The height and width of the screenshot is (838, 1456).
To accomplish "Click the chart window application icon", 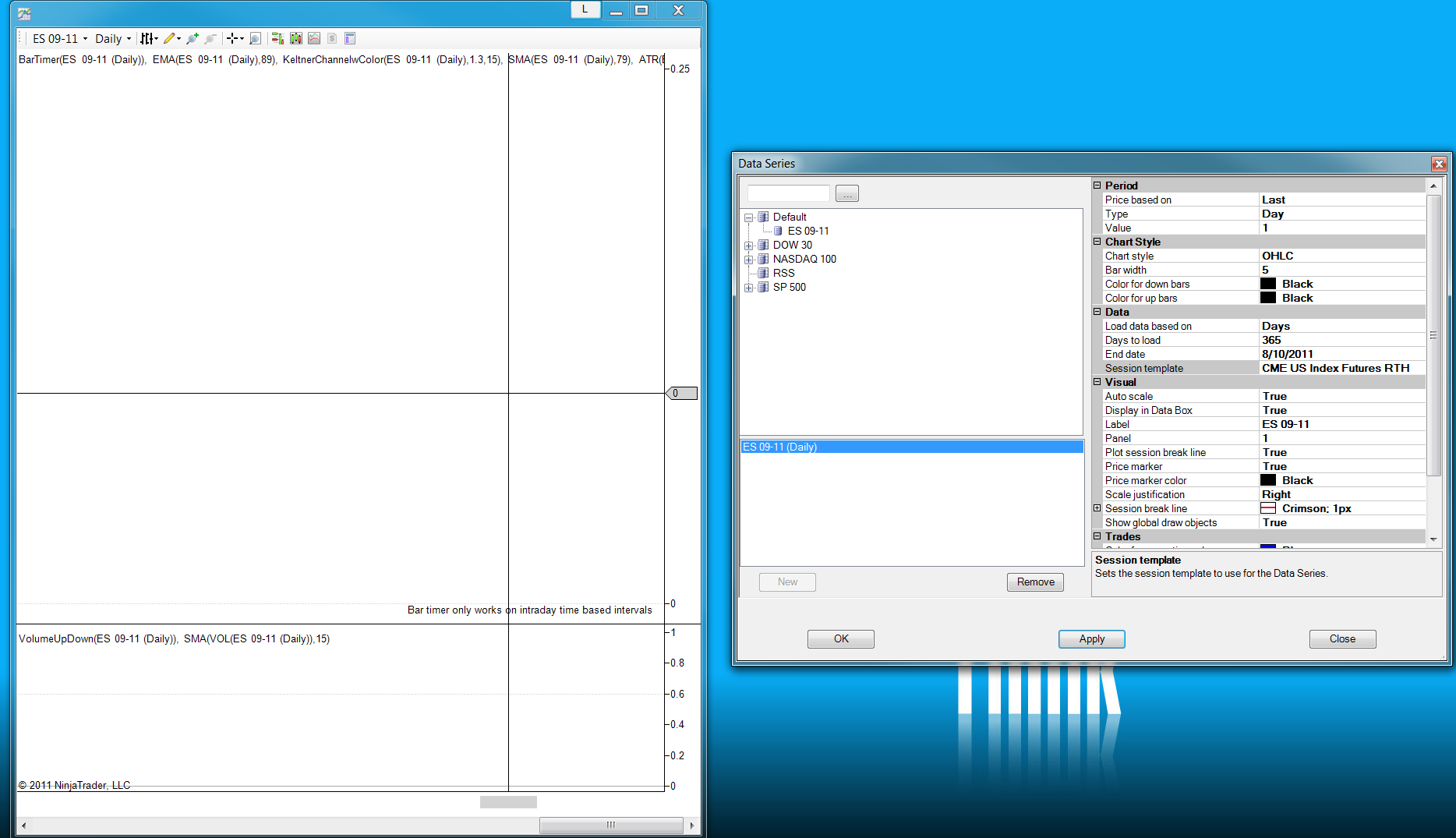I will 24,13.
